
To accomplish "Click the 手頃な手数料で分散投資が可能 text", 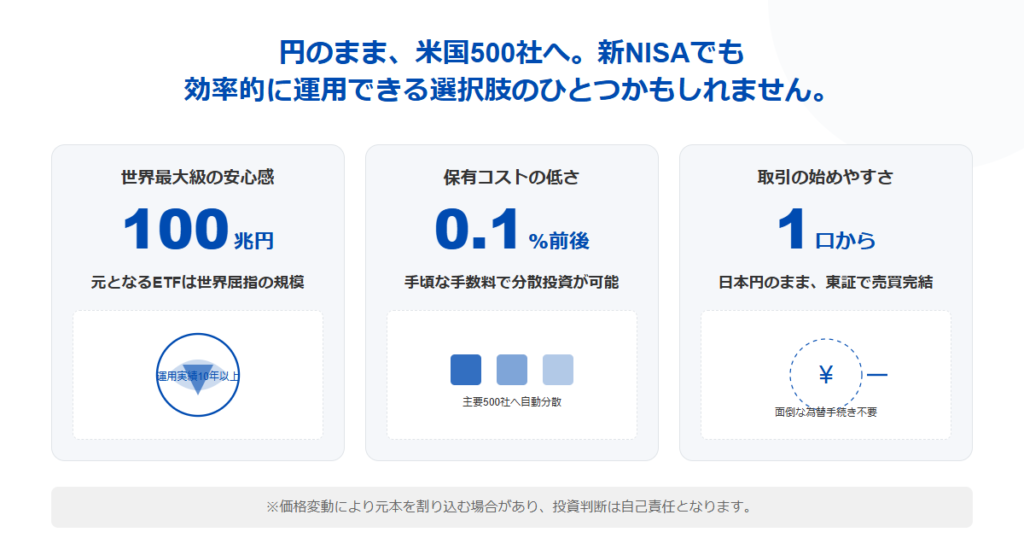I will 511,282.
